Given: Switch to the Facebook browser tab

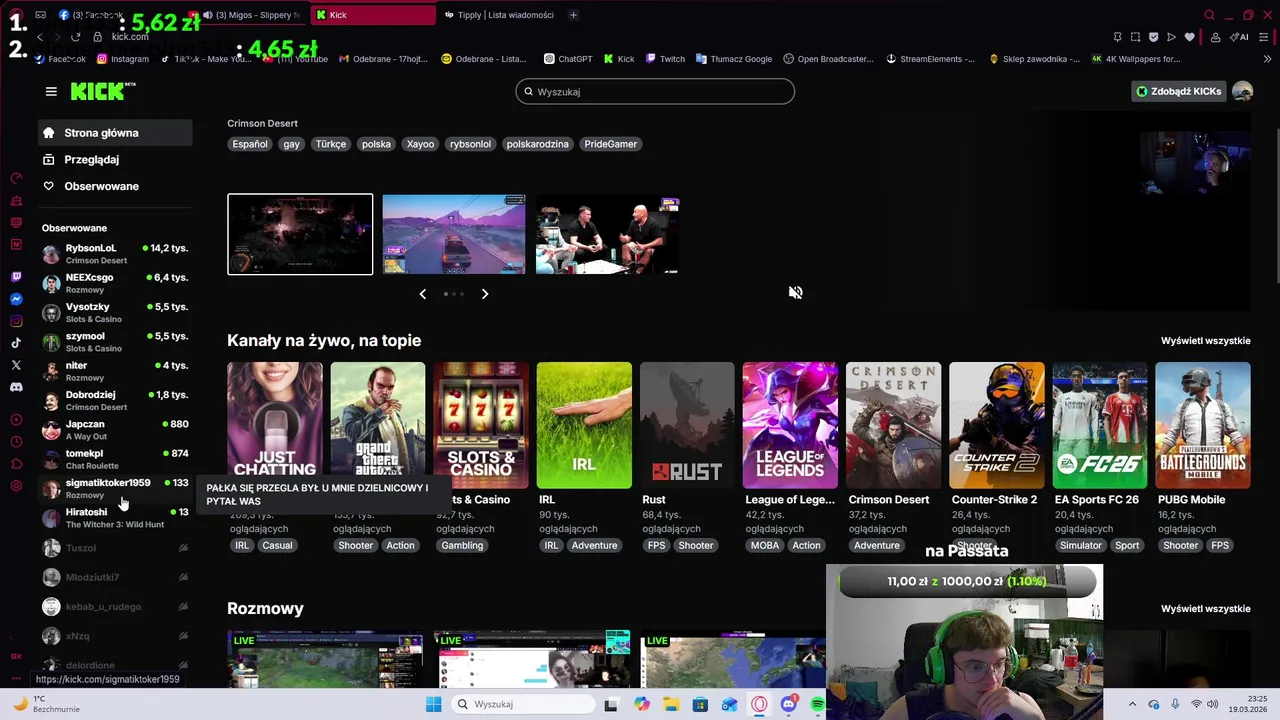Looking at the screenshot, I should [x=90, y=15].
